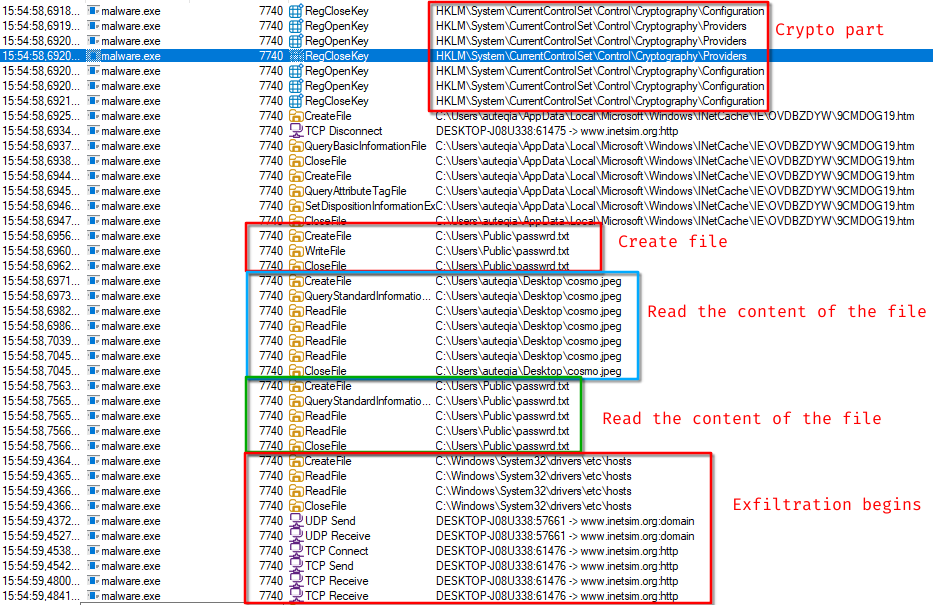Click the "Create file" annotation label
The height and width of the screenshot is (605, 933).
[x=672, y=242]
